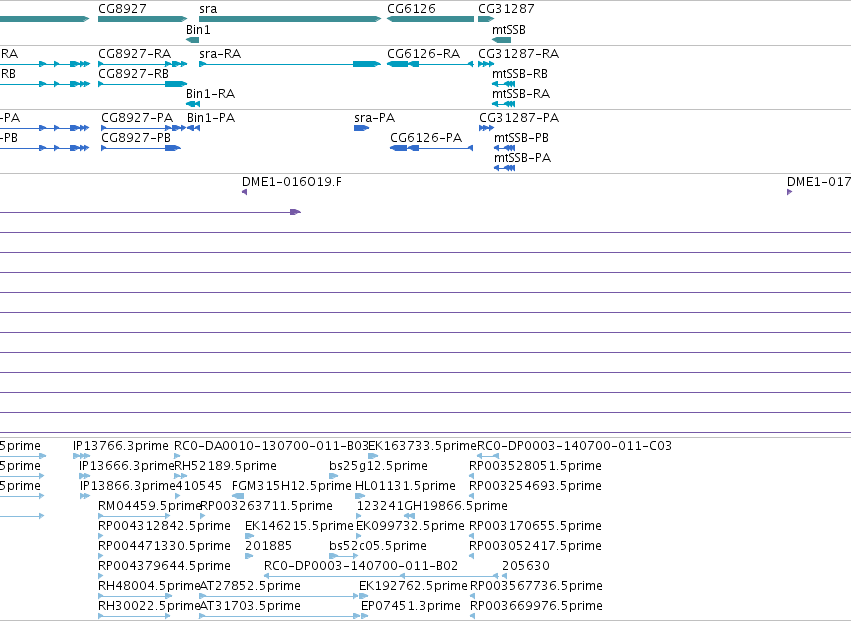851x621 pixels.
Task: Select the CG8927 gene annotation bar
Action: click(x=142, y=19)
